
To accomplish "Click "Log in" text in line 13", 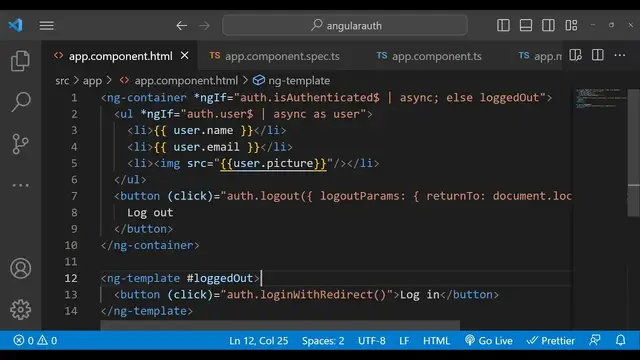I will 420,295.
